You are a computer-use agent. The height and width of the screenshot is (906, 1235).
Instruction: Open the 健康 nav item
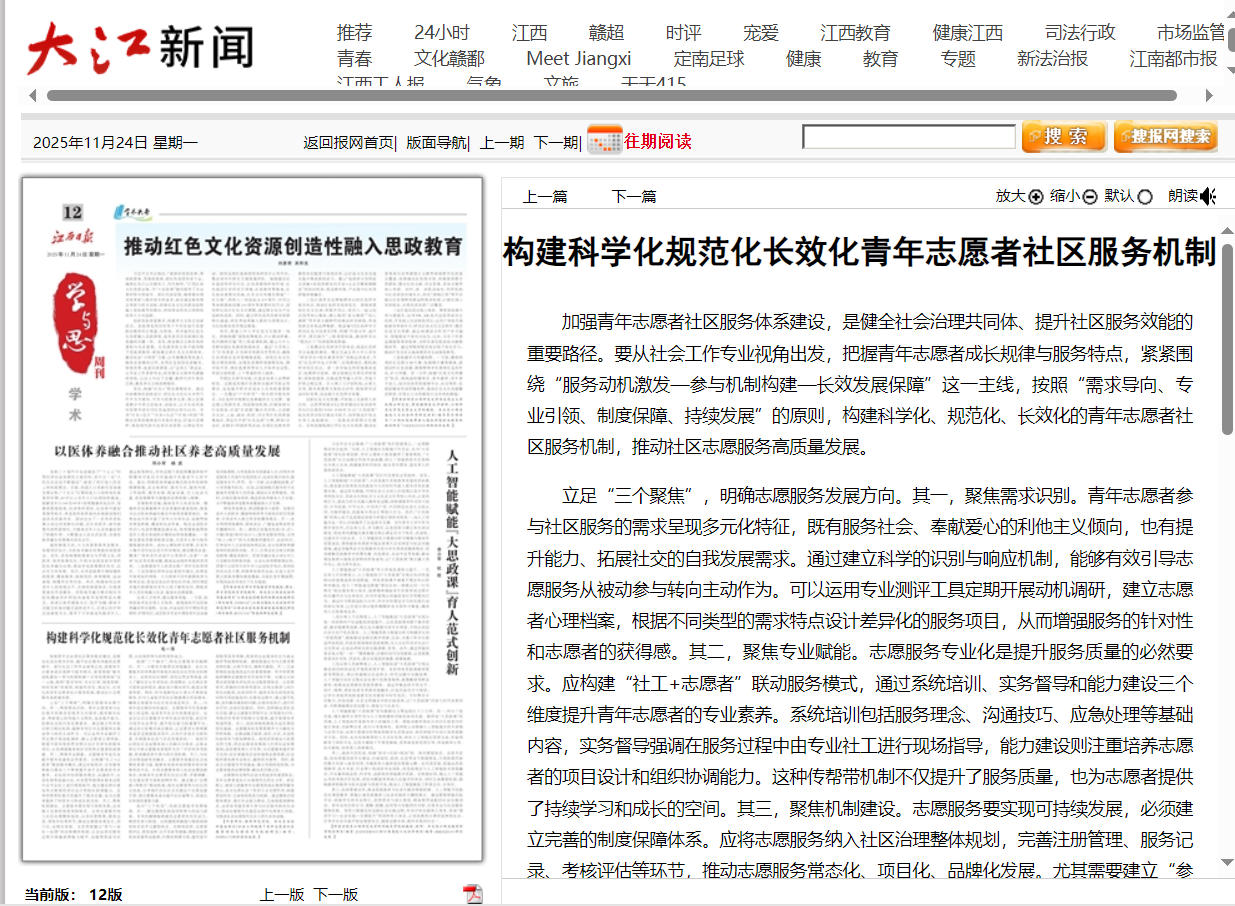[x=803, y=58]
